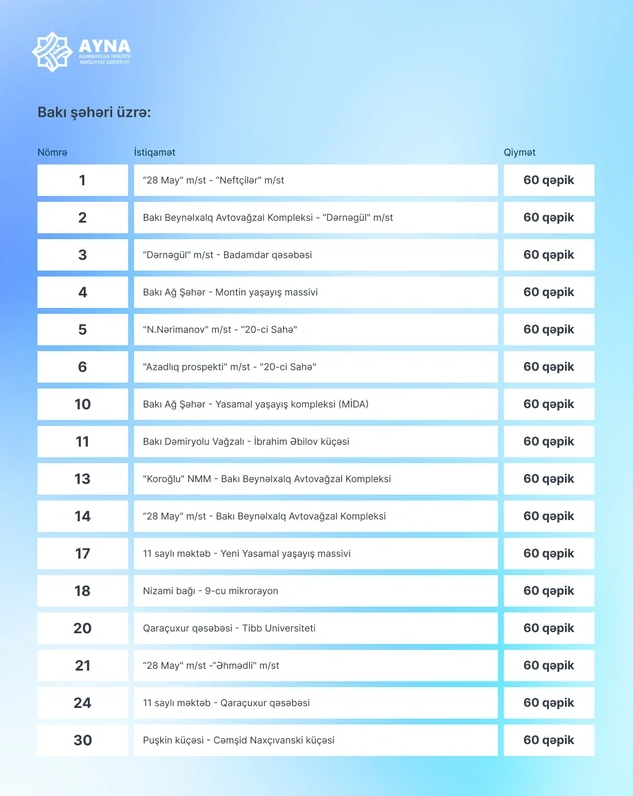Screen dimensions: 633x796
Task: Select the "İstiqamət" column header
Action: coord(154,152)
